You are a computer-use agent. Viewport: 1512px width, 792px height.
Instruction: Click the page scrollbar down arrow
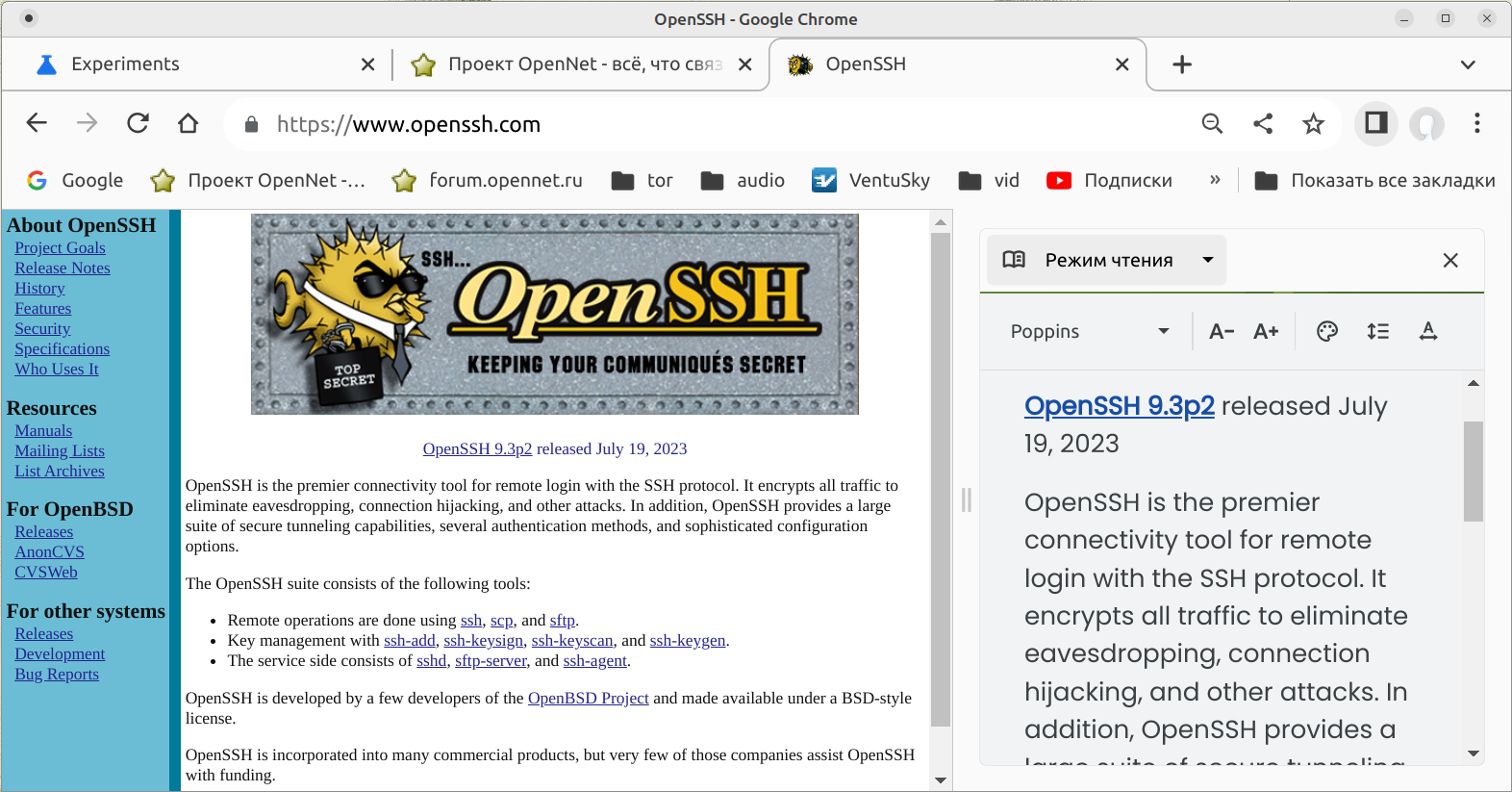[941, 780]
